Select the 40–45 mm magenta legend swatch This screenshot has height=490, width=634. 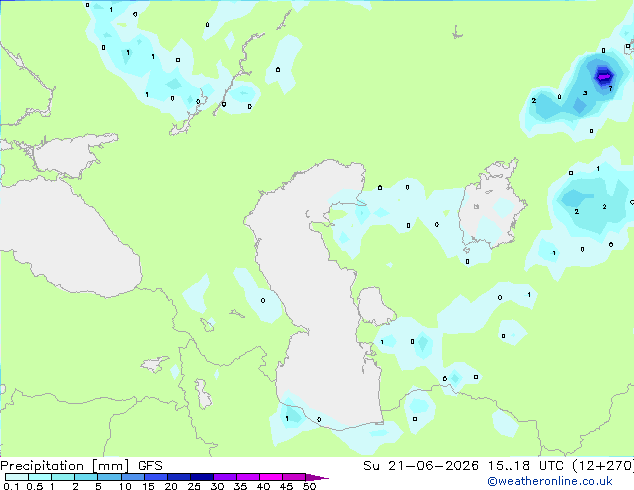pos(271,477)
